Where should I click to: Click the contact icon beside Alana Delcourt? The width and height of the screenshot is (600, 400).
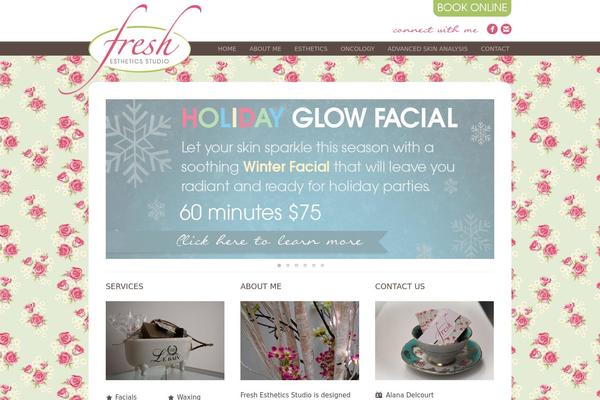coord(378,395)
